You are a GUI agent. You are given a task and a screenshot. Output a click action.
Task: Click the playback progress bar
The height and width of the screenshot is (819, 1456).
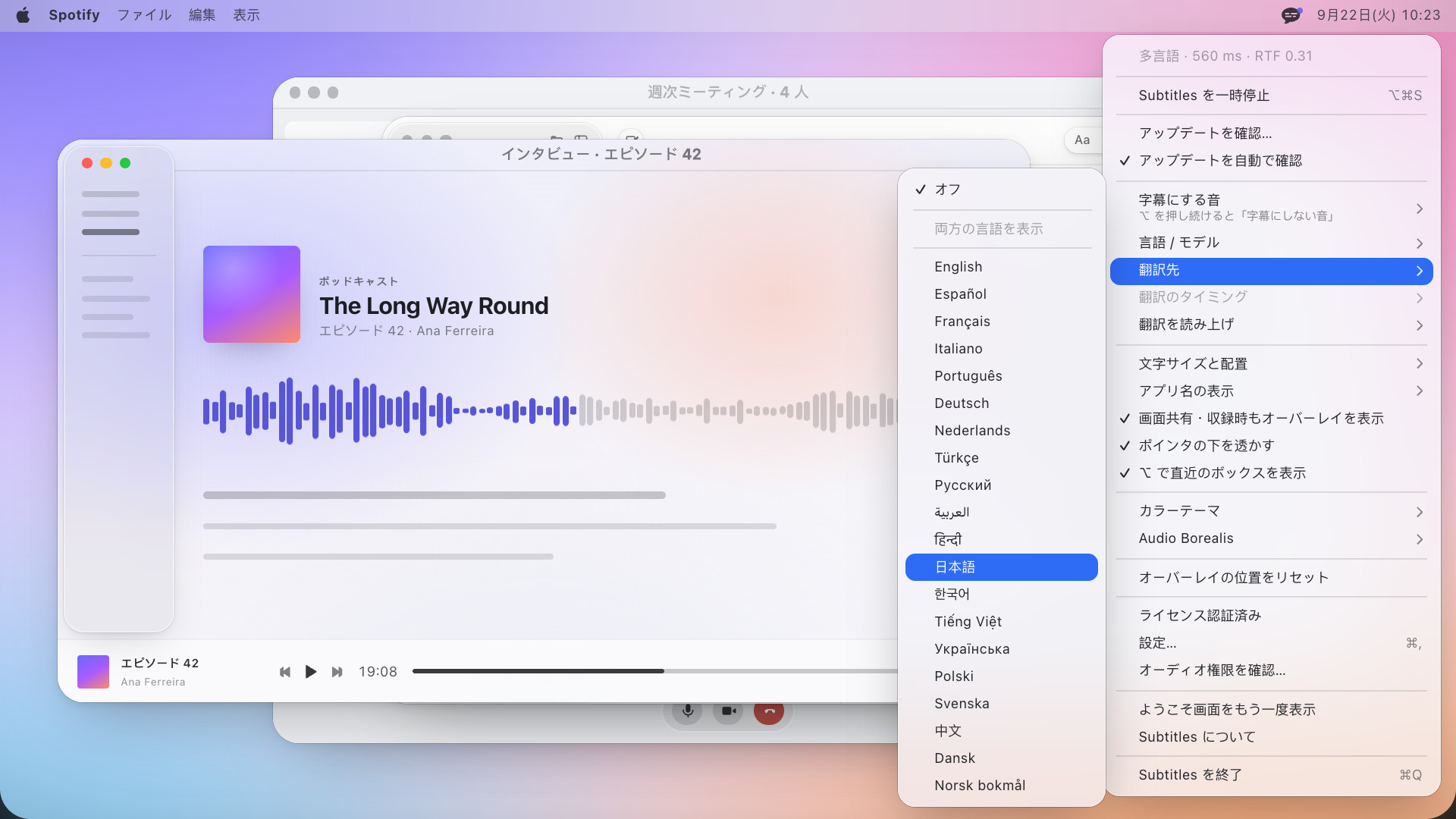pyautogui.click(x=655, y=671)
